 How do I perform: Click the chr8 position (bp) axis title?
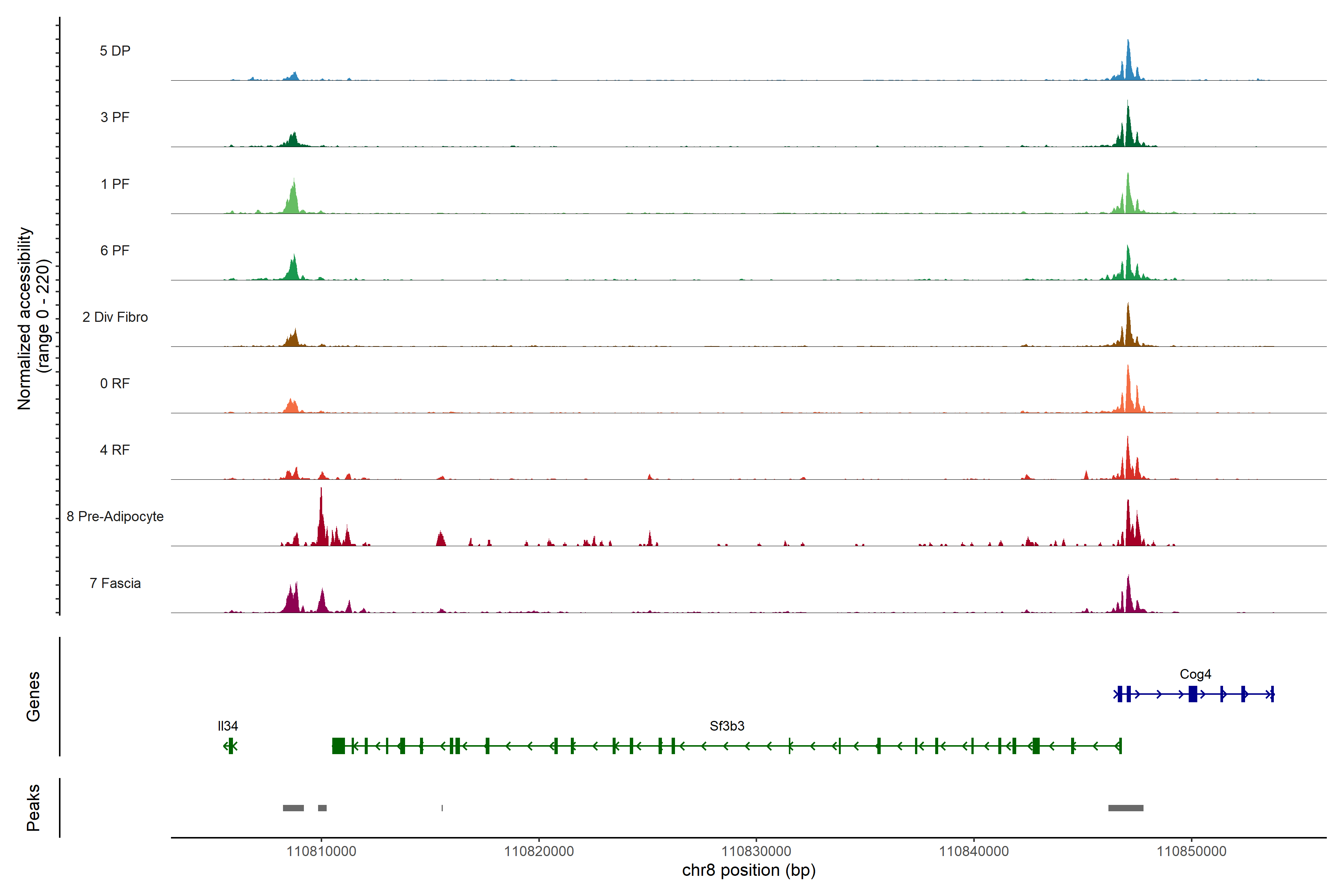749,870
